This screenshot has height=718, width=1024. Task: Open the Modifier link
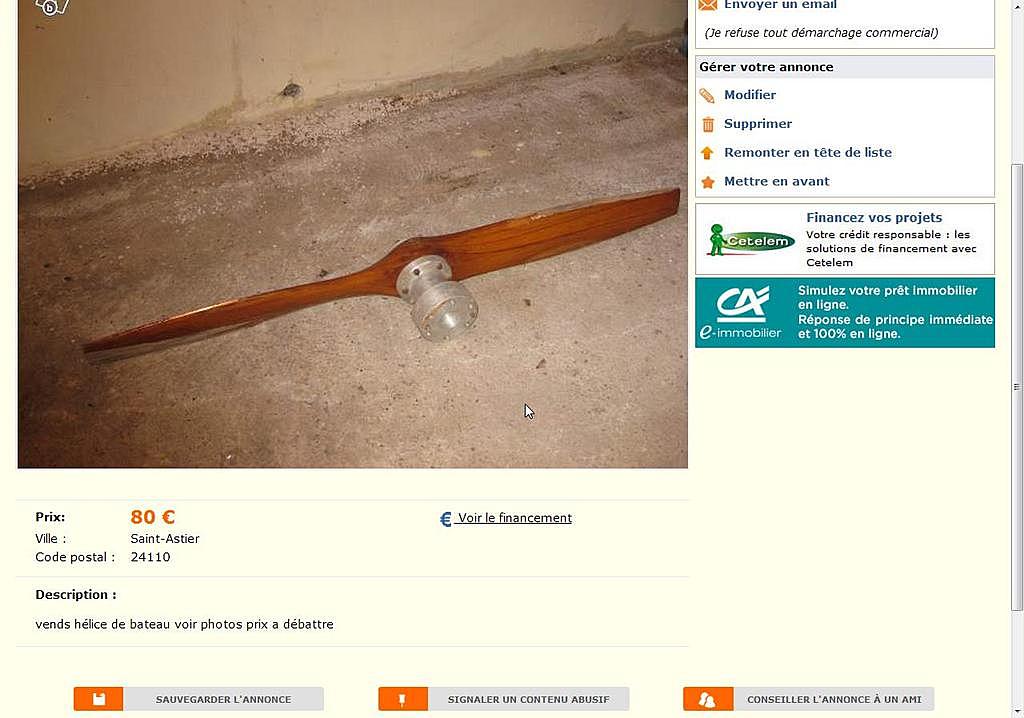pyautogui.click(x=750, y=95)
